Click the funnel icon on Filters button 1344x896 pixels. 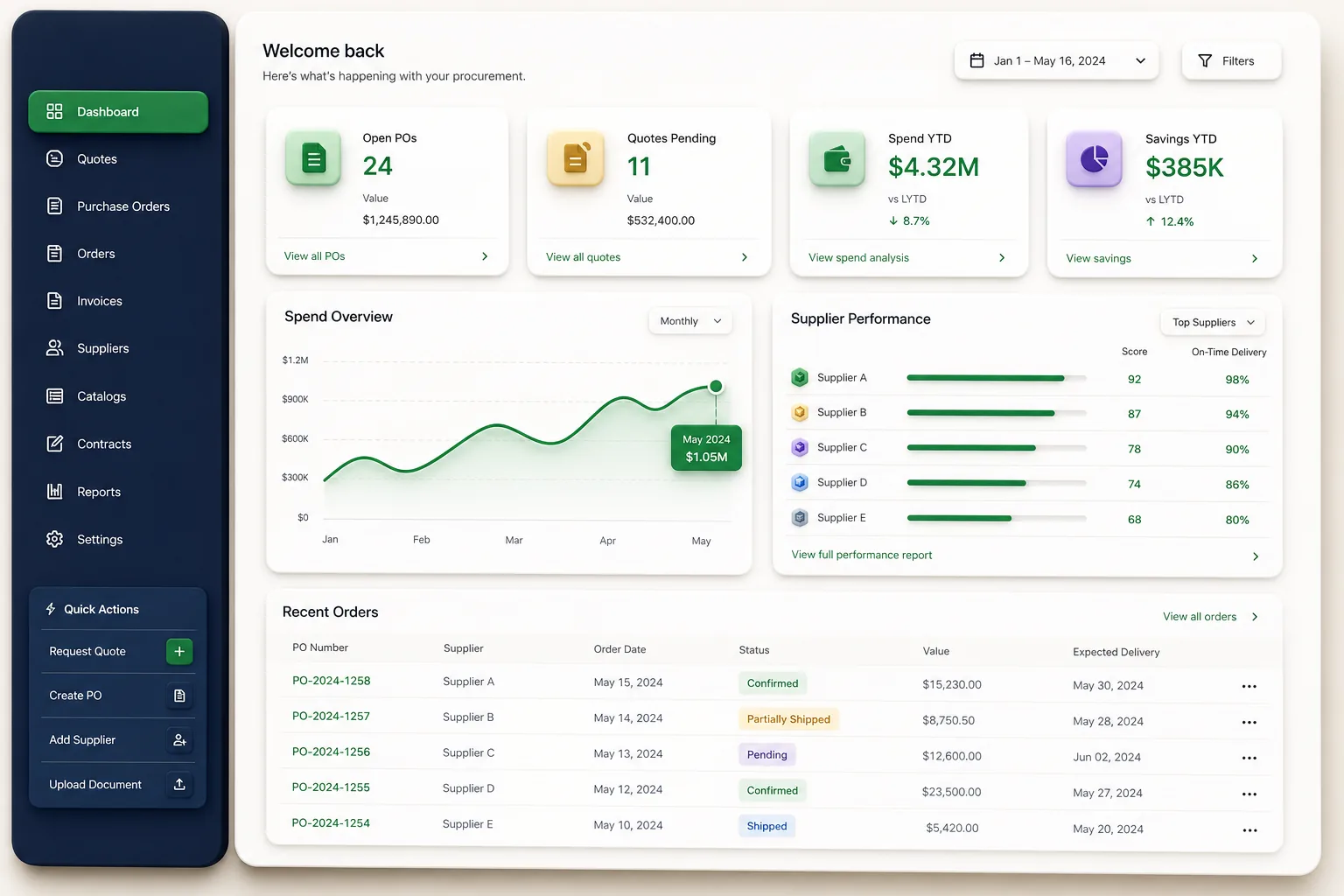point(1205,60)
